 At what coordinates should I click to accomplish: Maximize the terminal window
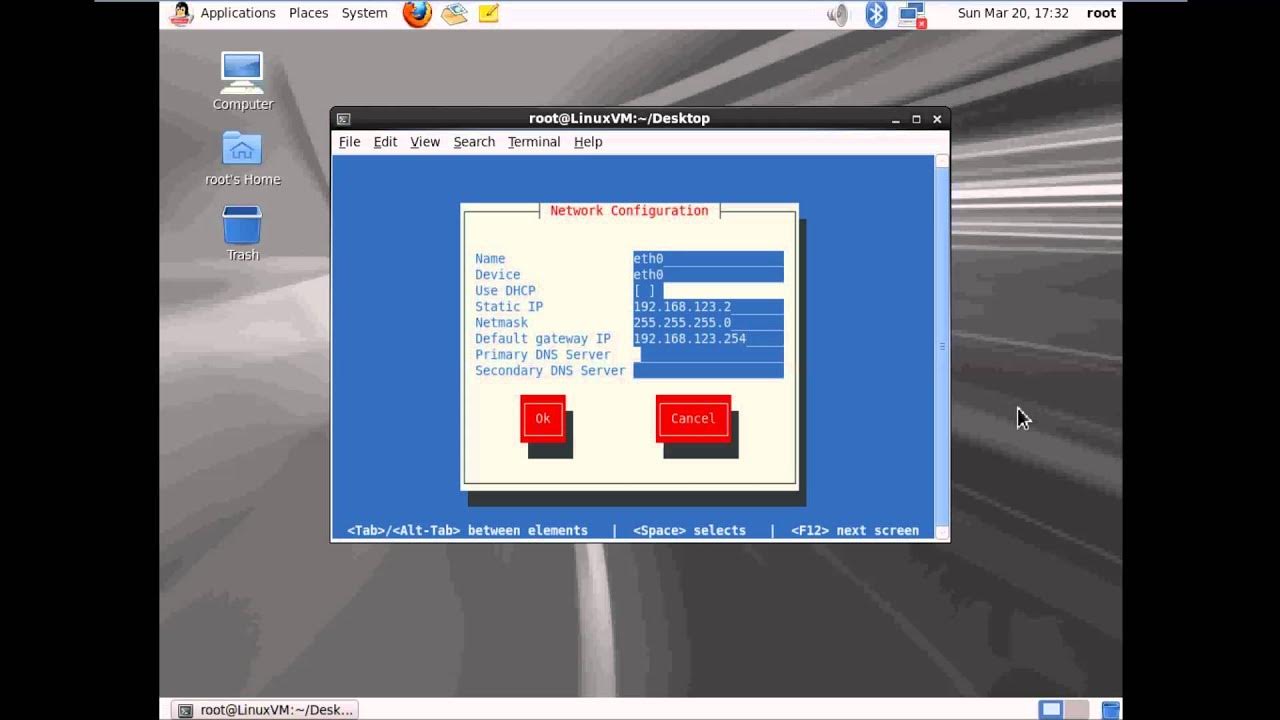[x=916, y=119]
